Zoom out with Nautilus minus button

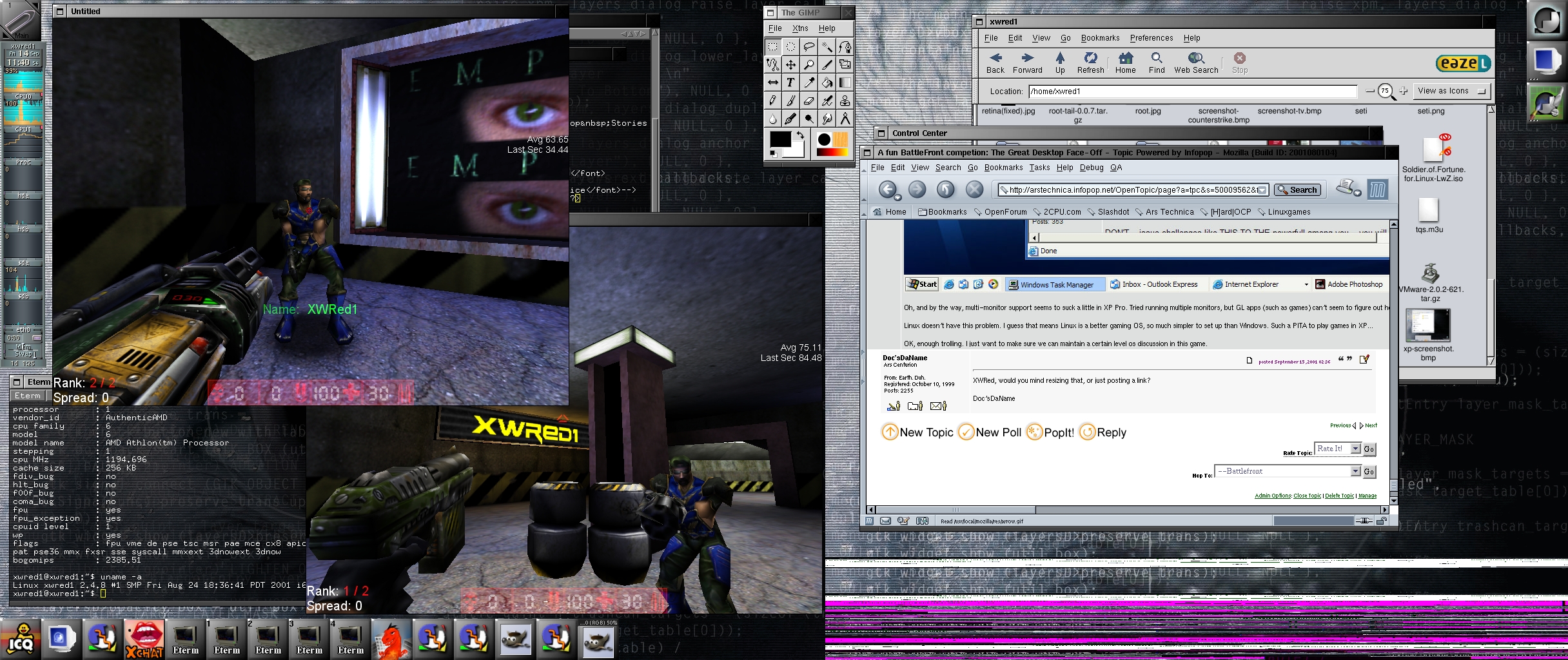[x=1369, y=92]
